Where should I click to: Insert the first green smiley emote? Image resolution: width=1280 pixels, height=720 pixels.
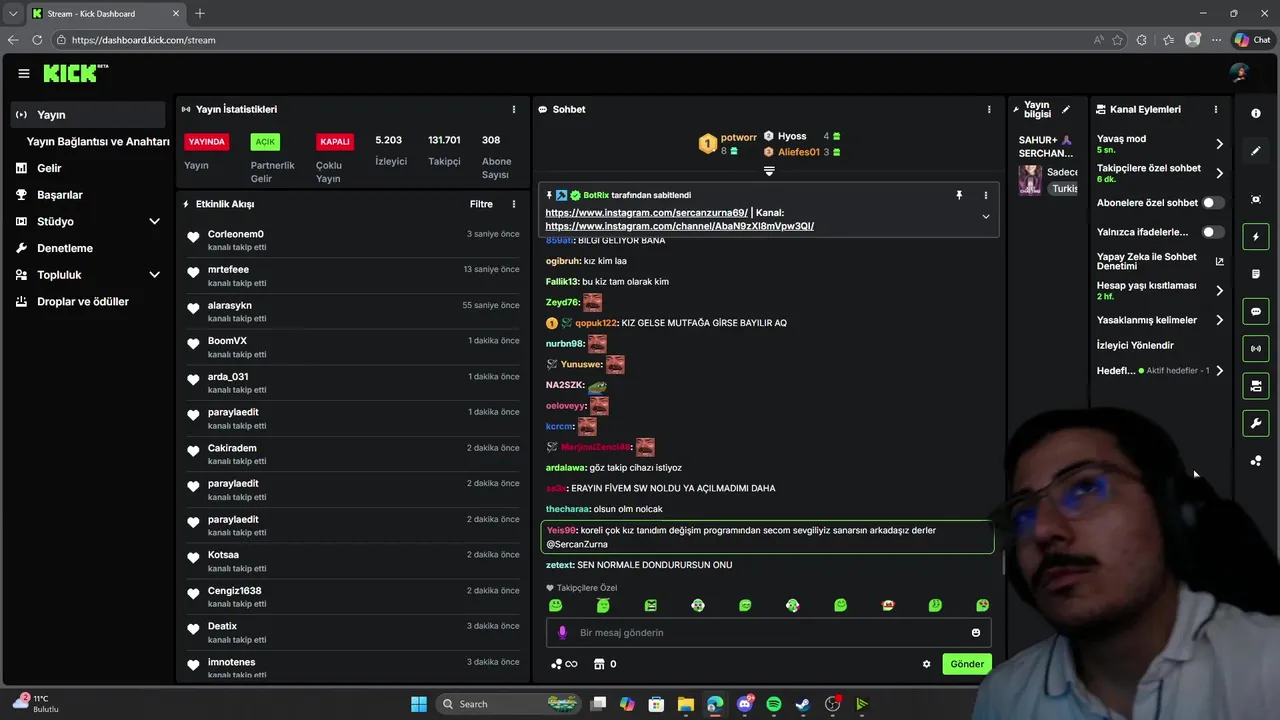tap(556, 605)
